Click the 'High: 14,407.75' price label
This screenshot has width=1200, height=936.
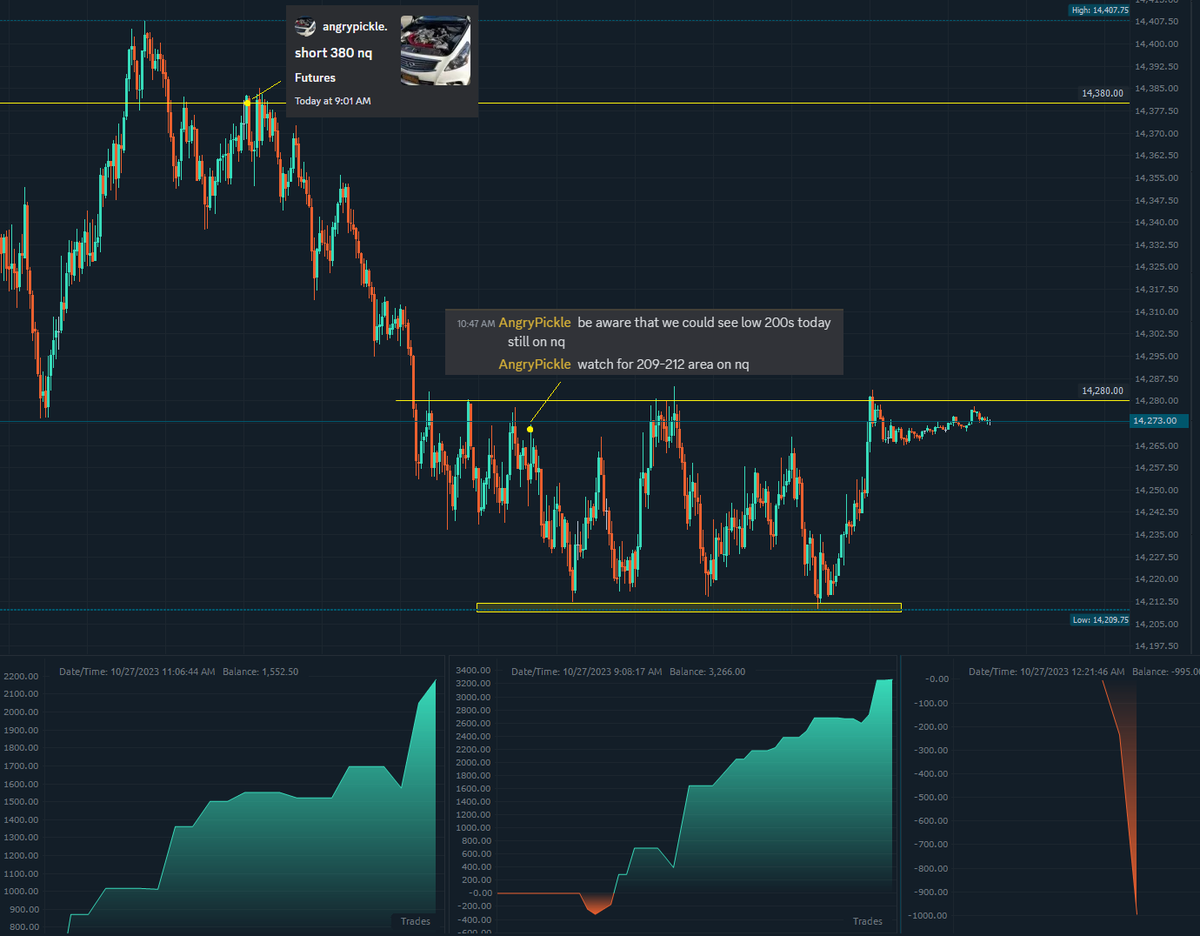point(1099,10)
